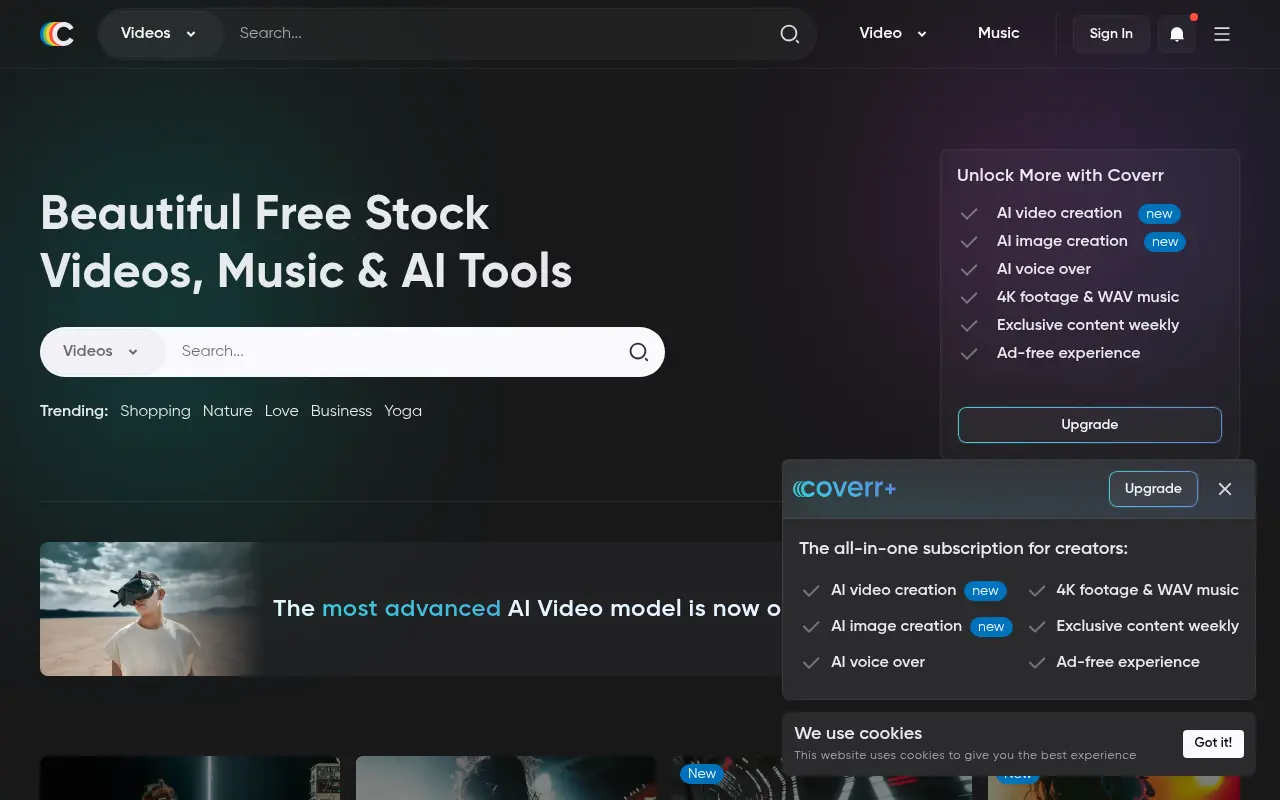1280x800 pixels.
Task: Open the first video thumbnail in the grid
Action: click(x=190, y=778)
